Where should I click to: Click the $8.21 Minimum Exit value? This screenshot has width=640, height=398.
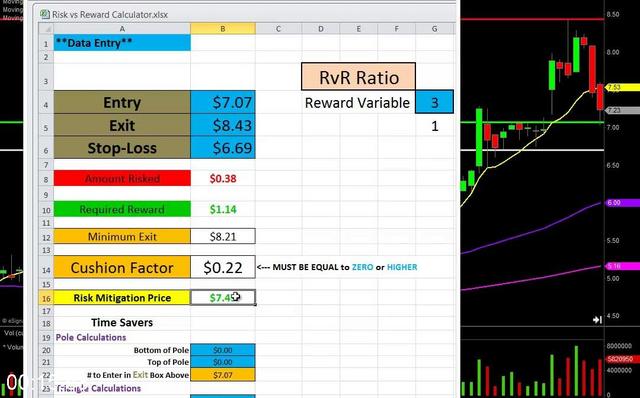[223, 236]
